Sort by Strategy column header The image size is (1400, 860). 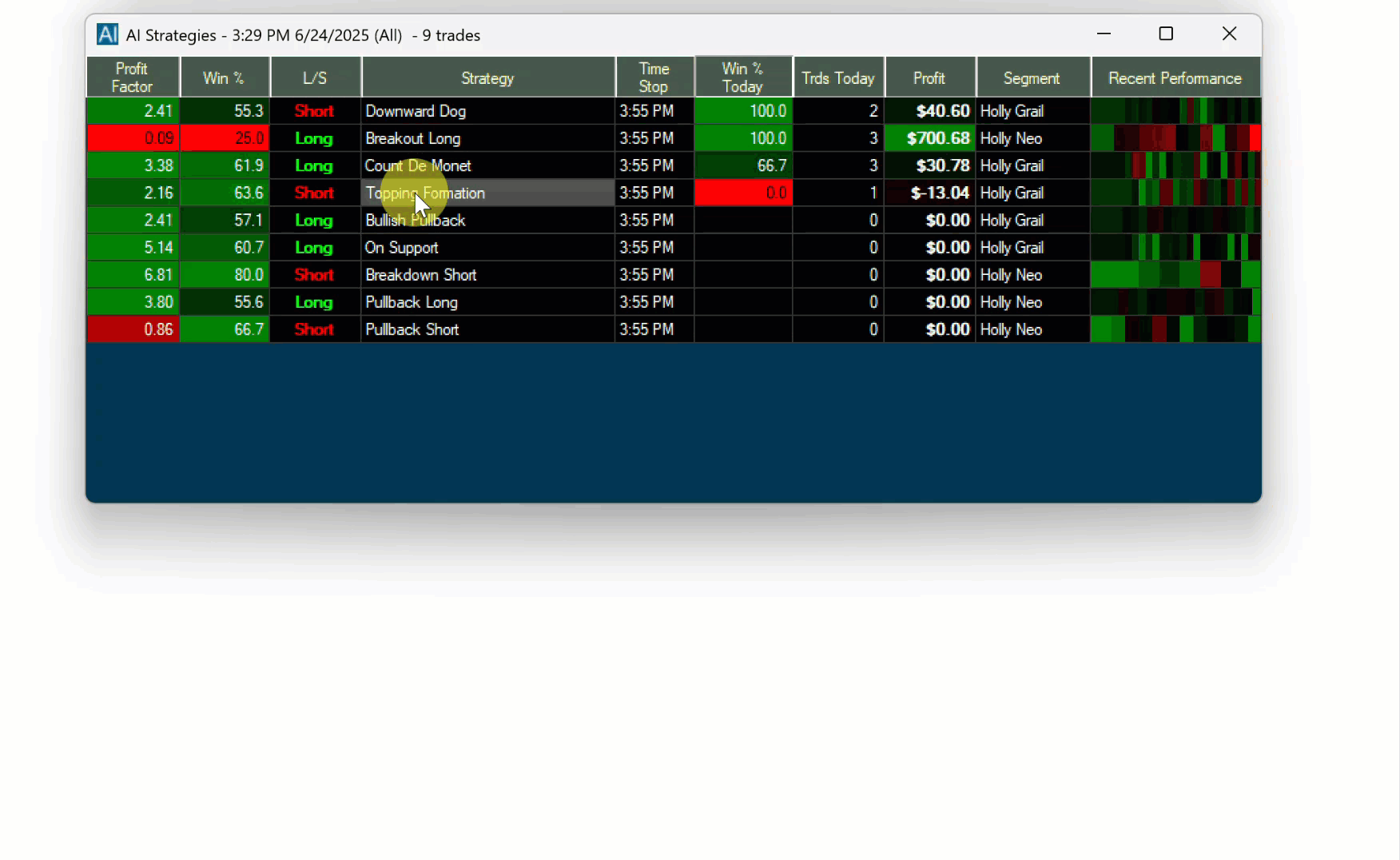point(487,78)
